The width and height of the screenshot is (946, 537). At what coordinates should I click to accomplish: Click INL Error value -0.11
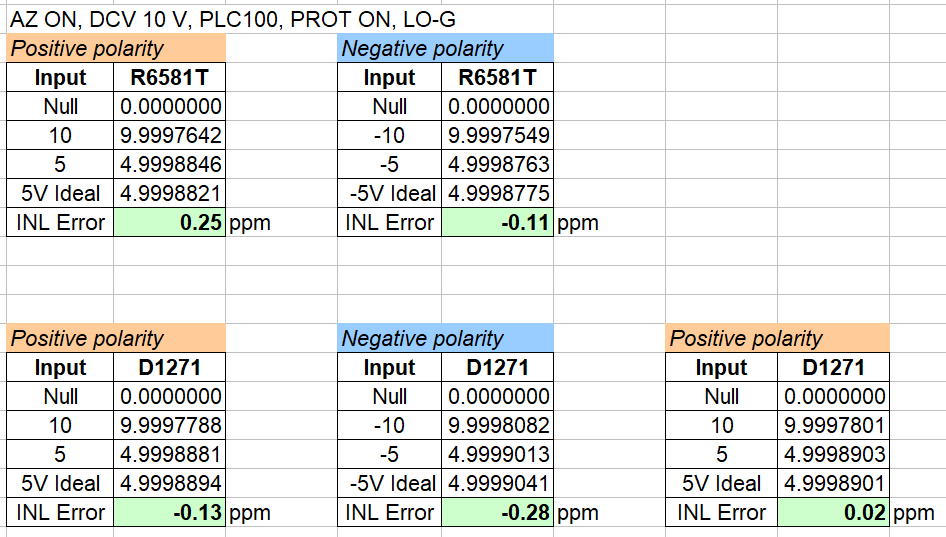(x=498, y=222)
